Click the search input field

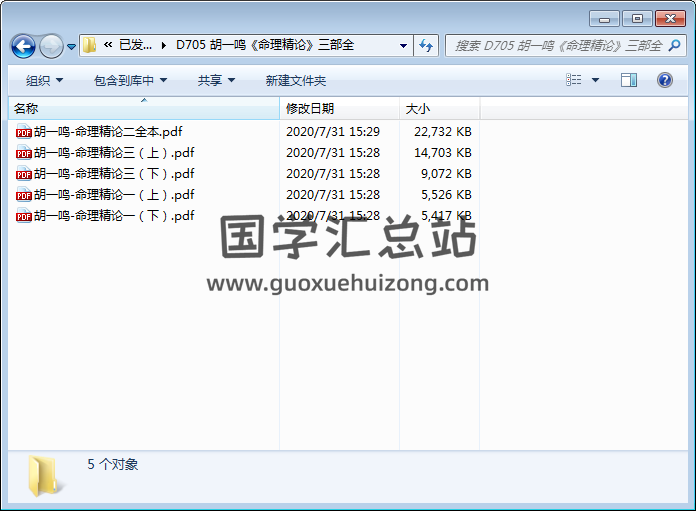pos(555,45)
